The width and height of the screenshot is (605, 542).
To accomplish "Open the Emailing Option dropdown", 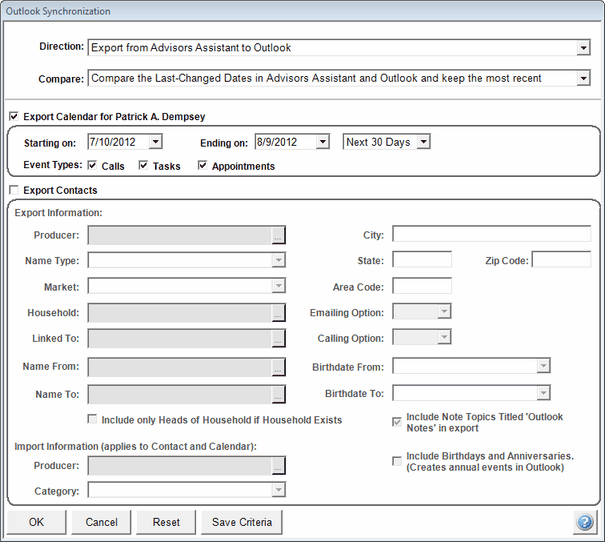I will click(444, 311).
